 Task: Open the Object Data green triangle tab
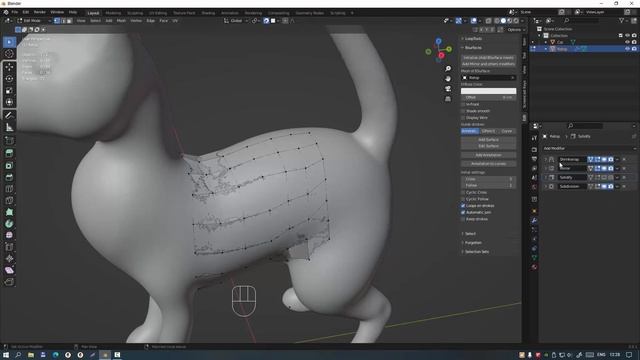(x=534, y=258)
